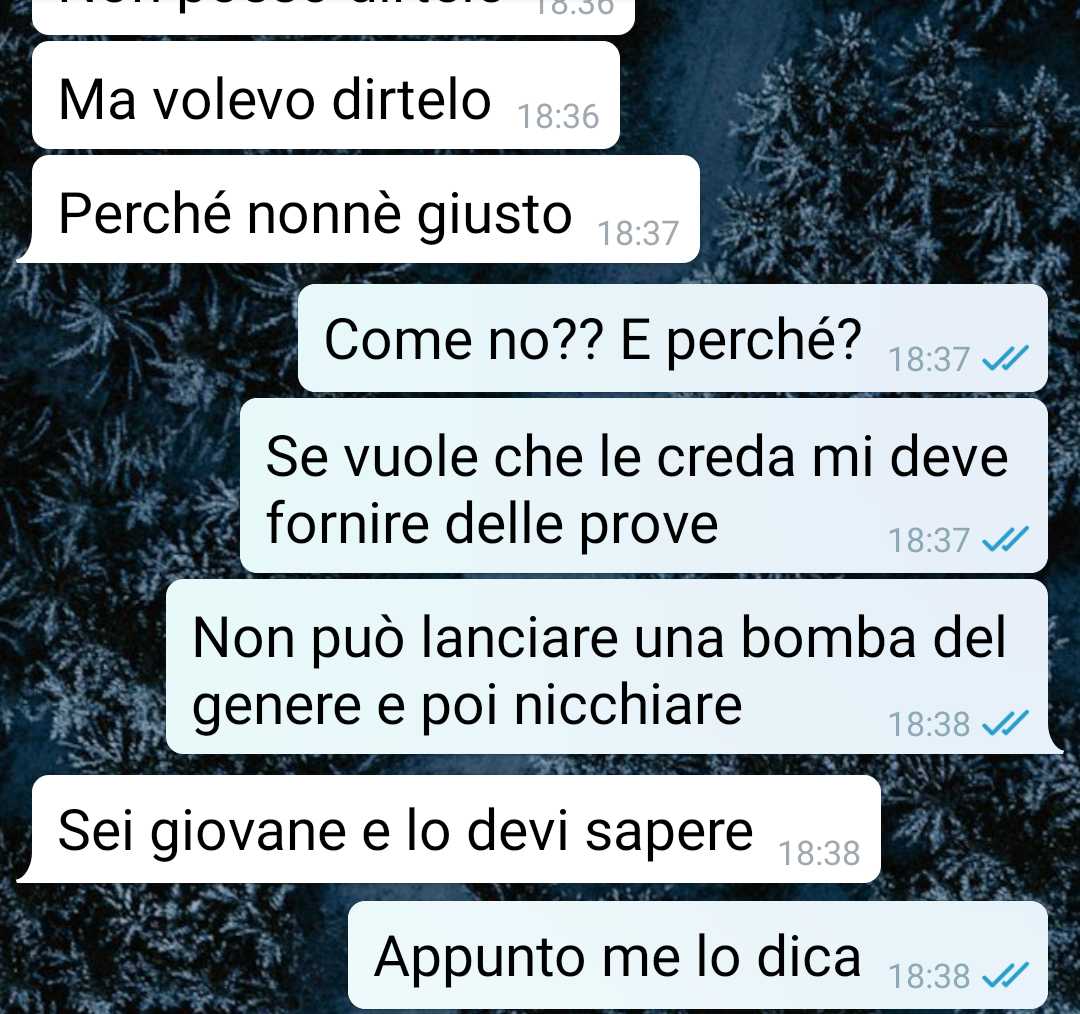1080x1014 pixels.
Task: Tap the 18:38 timestamp on 'Sei giovane' message
Action: 819,853
